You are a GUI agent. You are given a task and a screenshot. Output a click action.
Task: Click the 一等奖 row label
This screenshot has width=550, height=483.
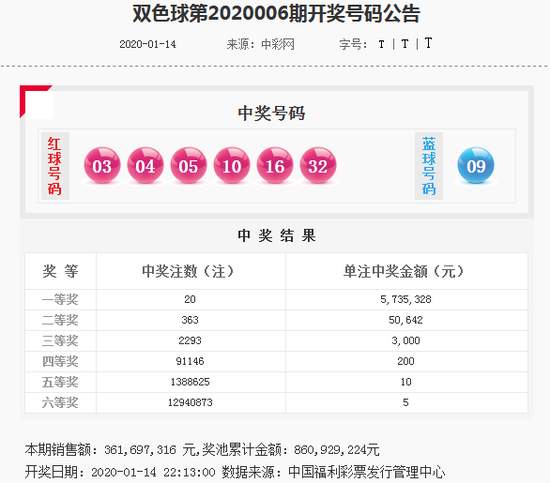tap(60, 300)
